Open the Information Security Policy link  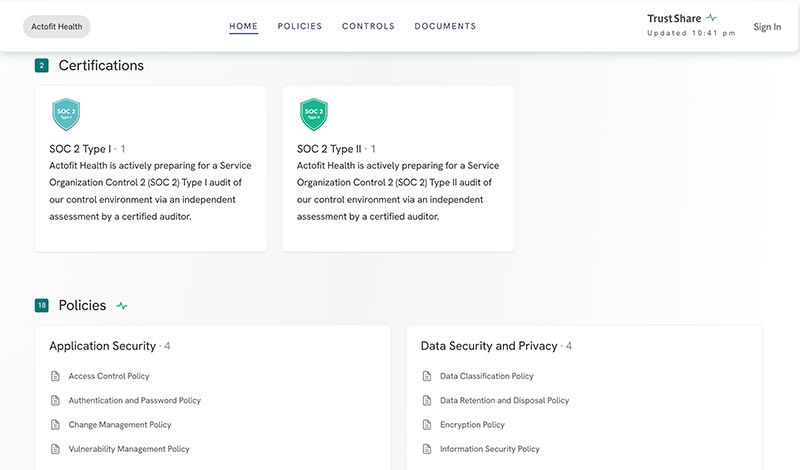click(490, 449)
